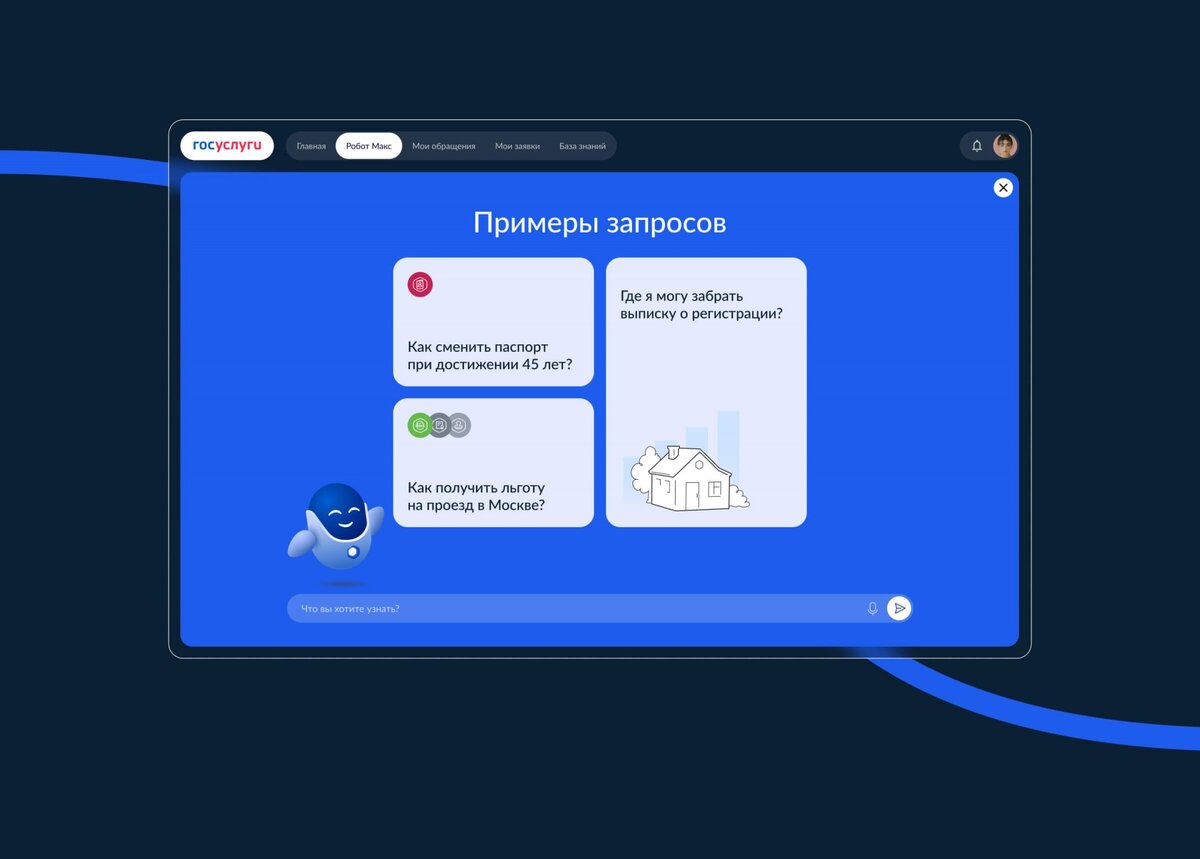
Task: Go to Главная in the navigation
Action: [x=311, y=145]
